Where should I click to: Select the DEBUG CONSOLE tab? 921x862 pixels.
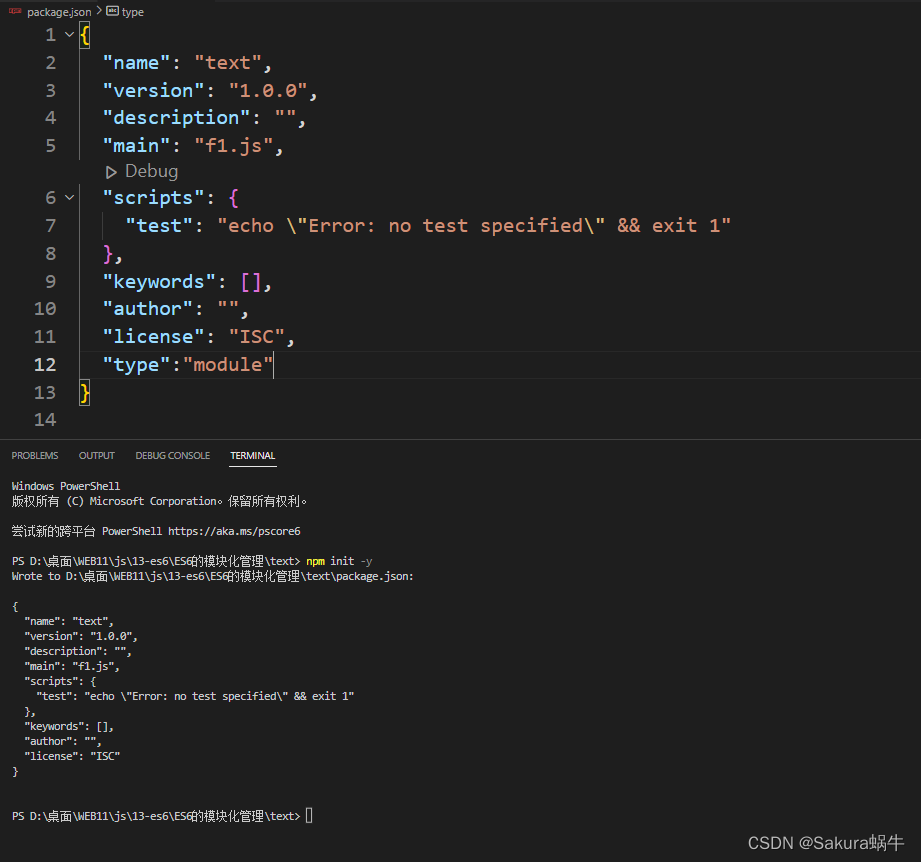coord(172,455)
